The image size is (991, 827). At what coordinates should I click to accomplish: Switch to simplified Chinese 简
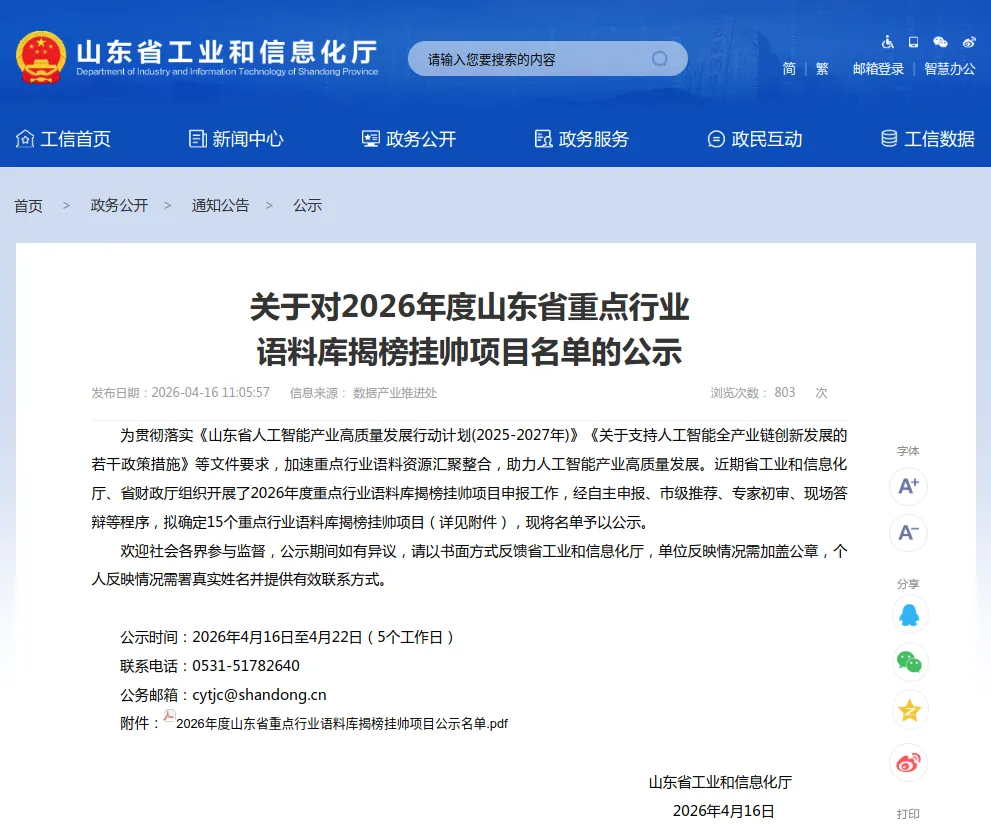[789, 69]
